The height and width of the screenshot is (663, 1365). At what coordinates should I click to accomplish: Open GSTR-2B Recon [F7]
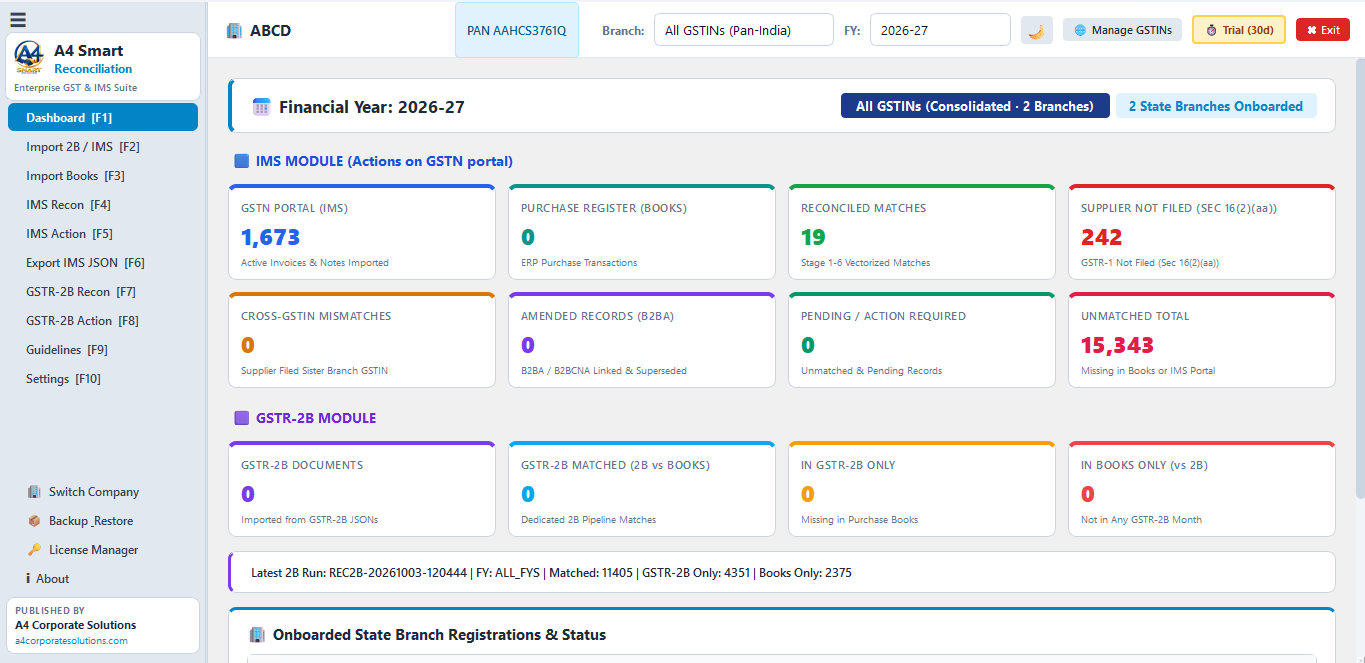pyautogui.click(x=103, y=291)
